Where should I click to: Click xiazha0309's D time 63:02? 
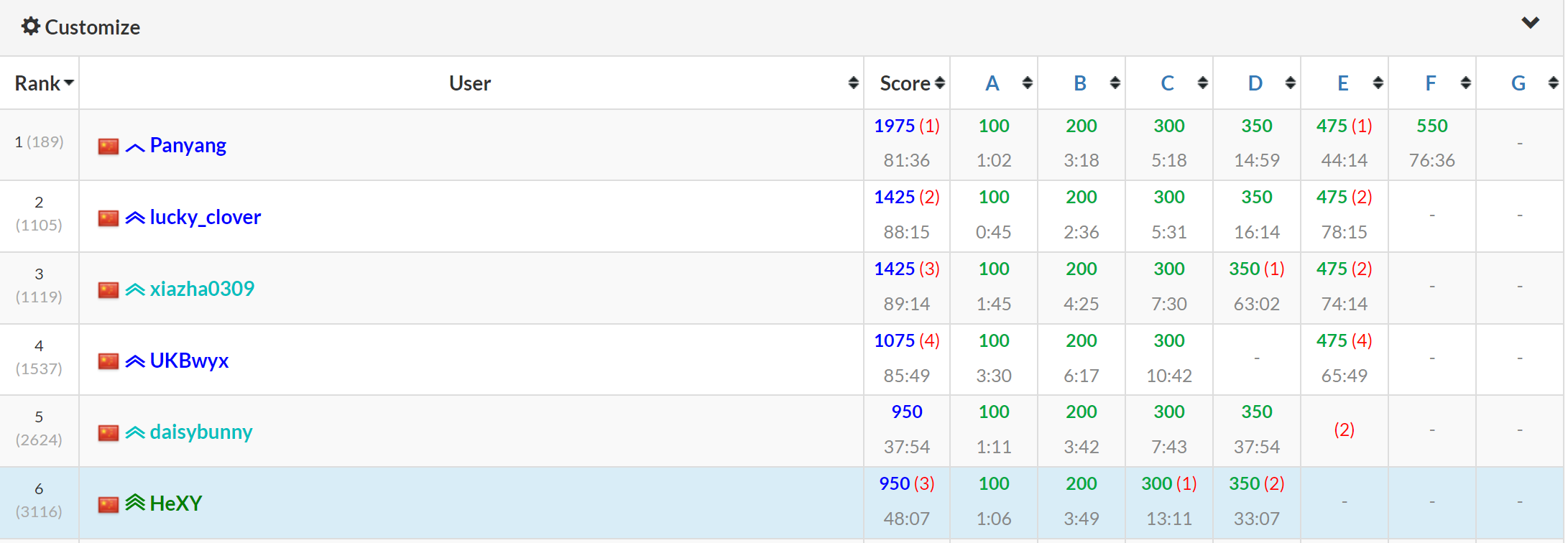tap(1257, 304)
